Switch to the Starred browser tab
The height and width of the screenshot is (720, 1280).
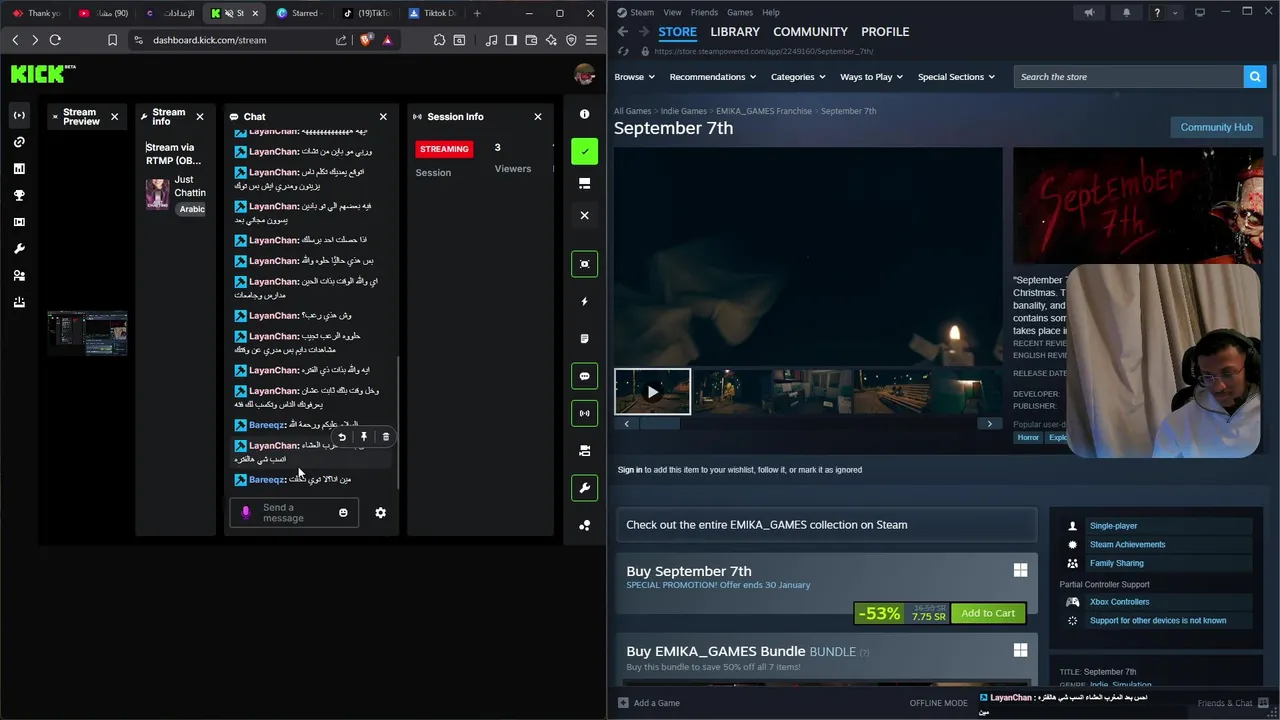pos(300,13)
